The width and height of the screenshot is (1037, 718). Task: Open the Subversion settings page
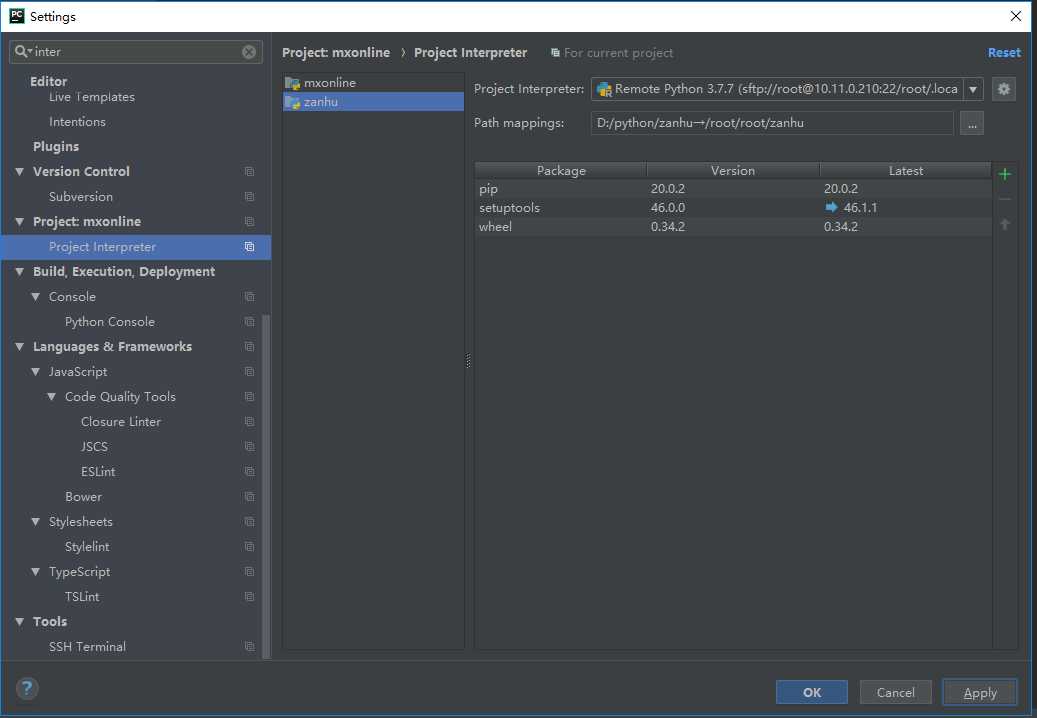81,197
